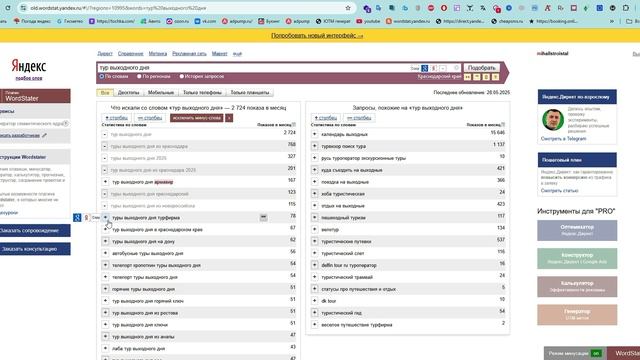640x360 pixels.
Task: Open the translate extension icon in toolbar
Action: (x=482, y=8)
